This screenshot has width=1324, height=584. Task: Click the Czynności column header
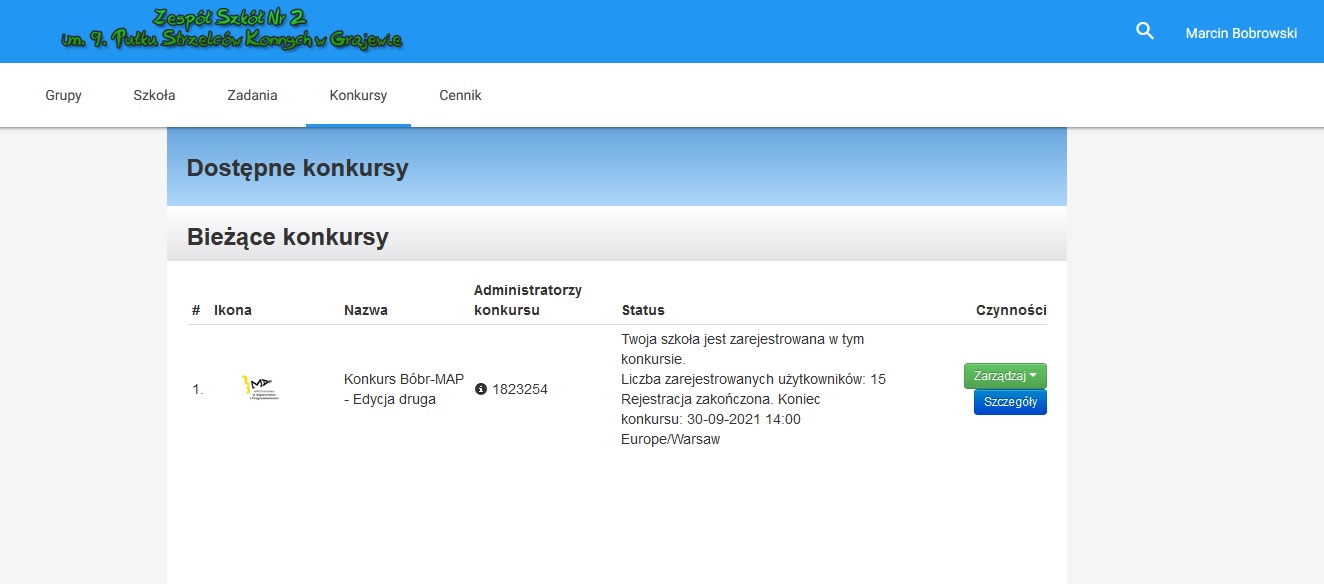[1010, 310]
